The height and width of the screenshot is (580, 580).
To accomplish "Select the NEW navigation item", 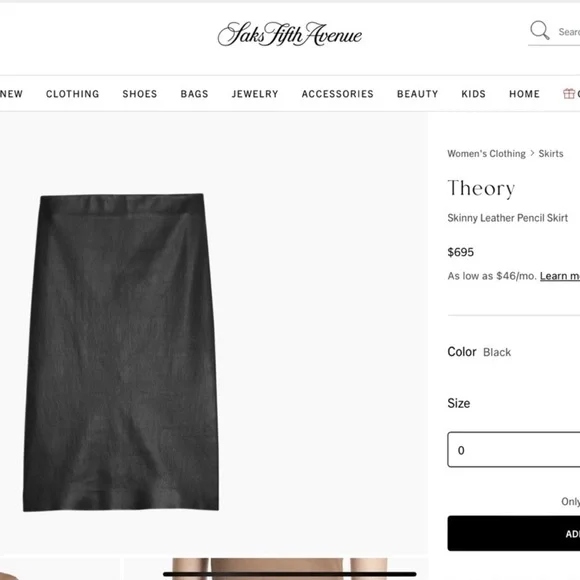I will [x=11, y=94].
